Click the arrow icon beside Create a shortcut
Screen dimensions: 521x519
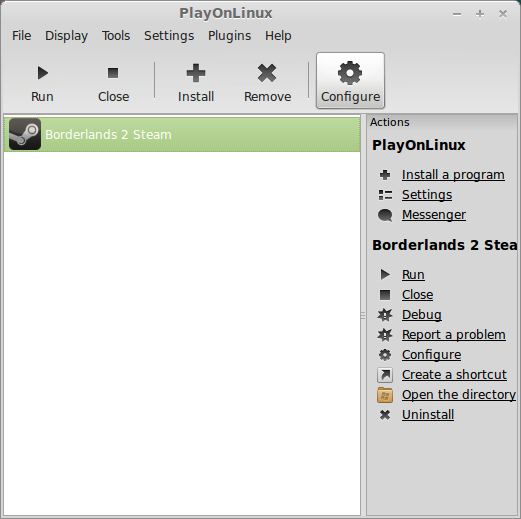[x=385, y=375]
